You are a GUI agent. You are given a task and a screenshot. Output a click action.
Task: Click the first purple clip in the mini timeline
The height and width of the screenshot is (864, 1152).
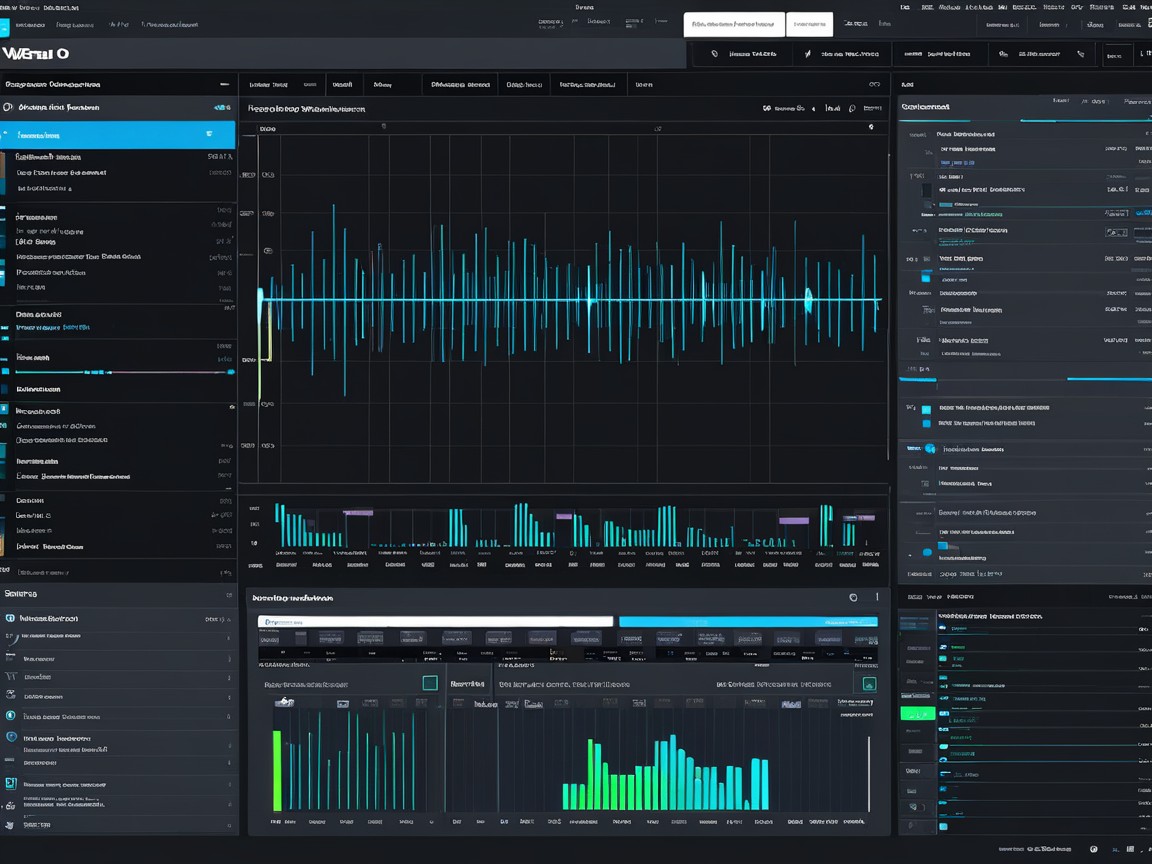358,513
